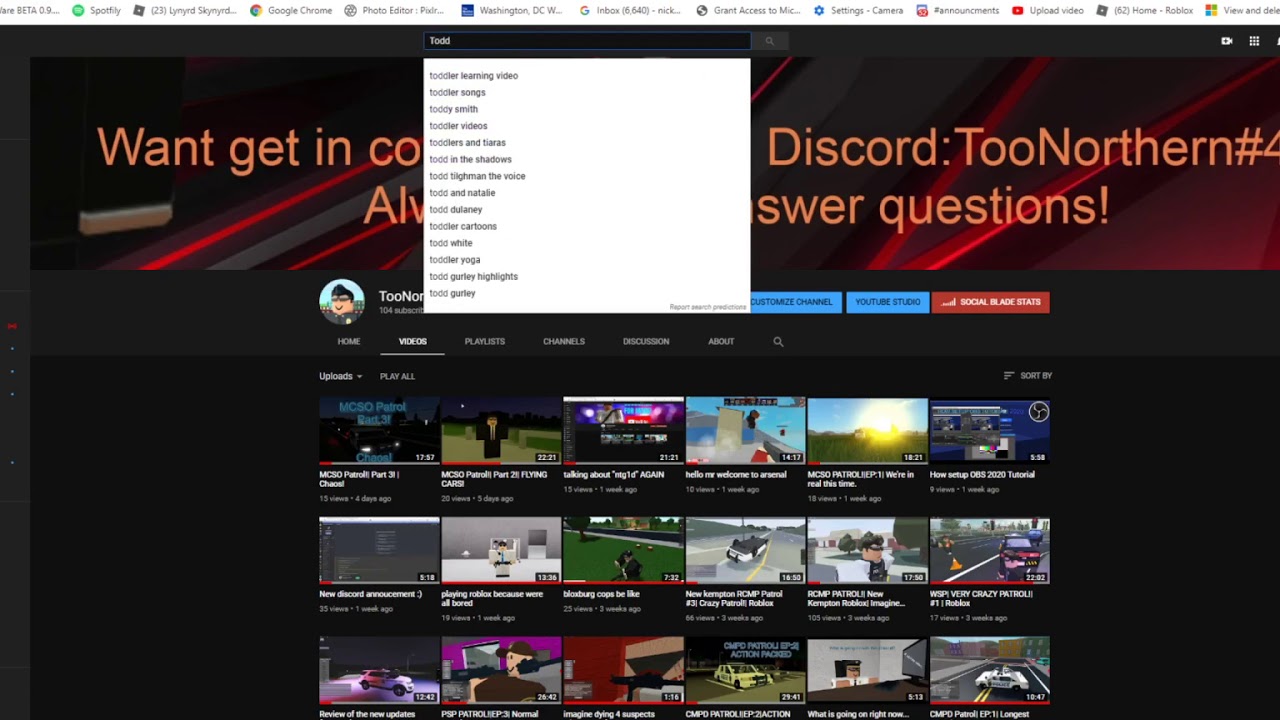Screen dimensions: 1280x720
Task: Open the MCSO Patrol Part 3 Chaos thumbnail
Action: pos(379,431)
